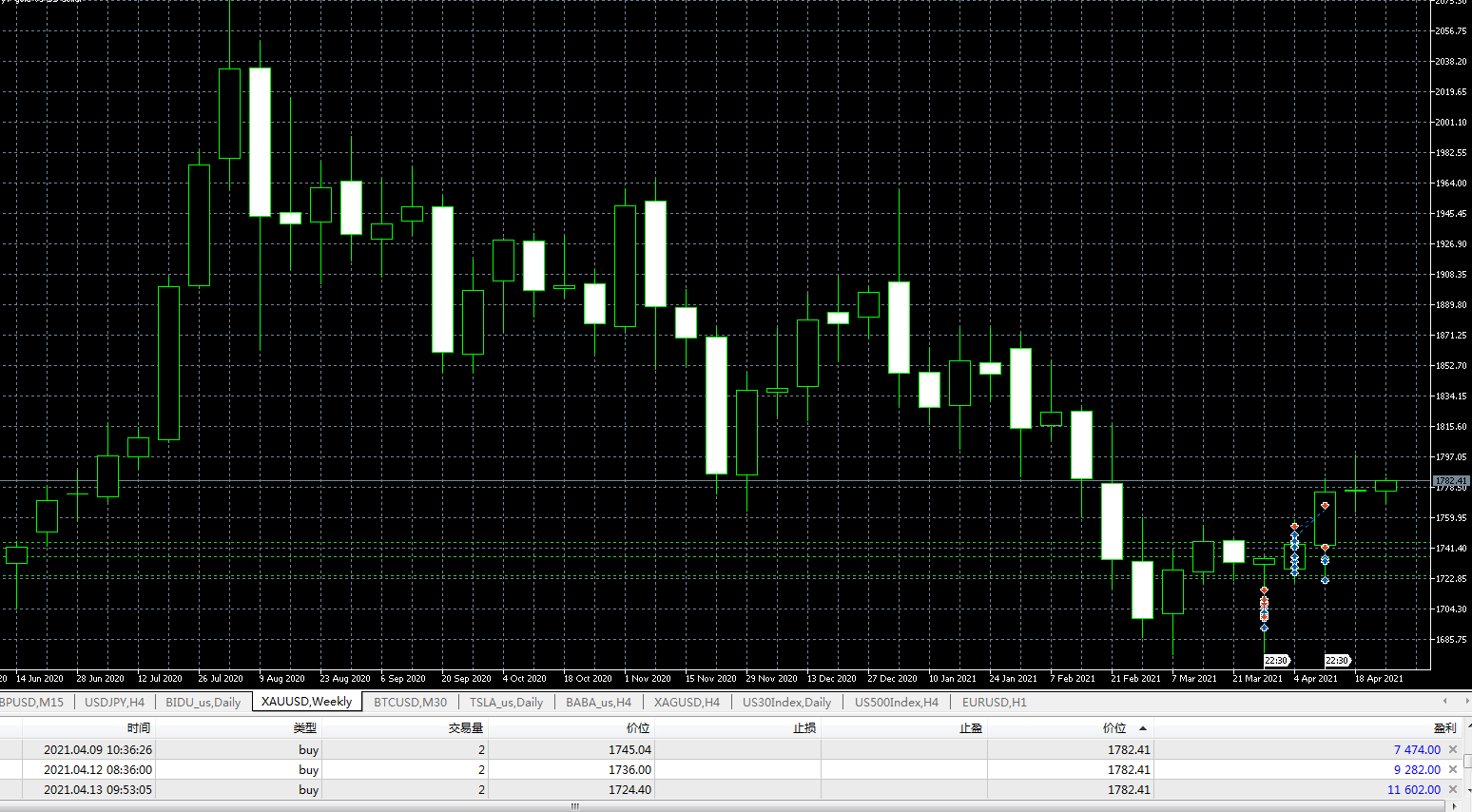This screenshot has height=812, width=1472.
Task: Click the 9 Aug 2020 date label
Action: point(281,679)
